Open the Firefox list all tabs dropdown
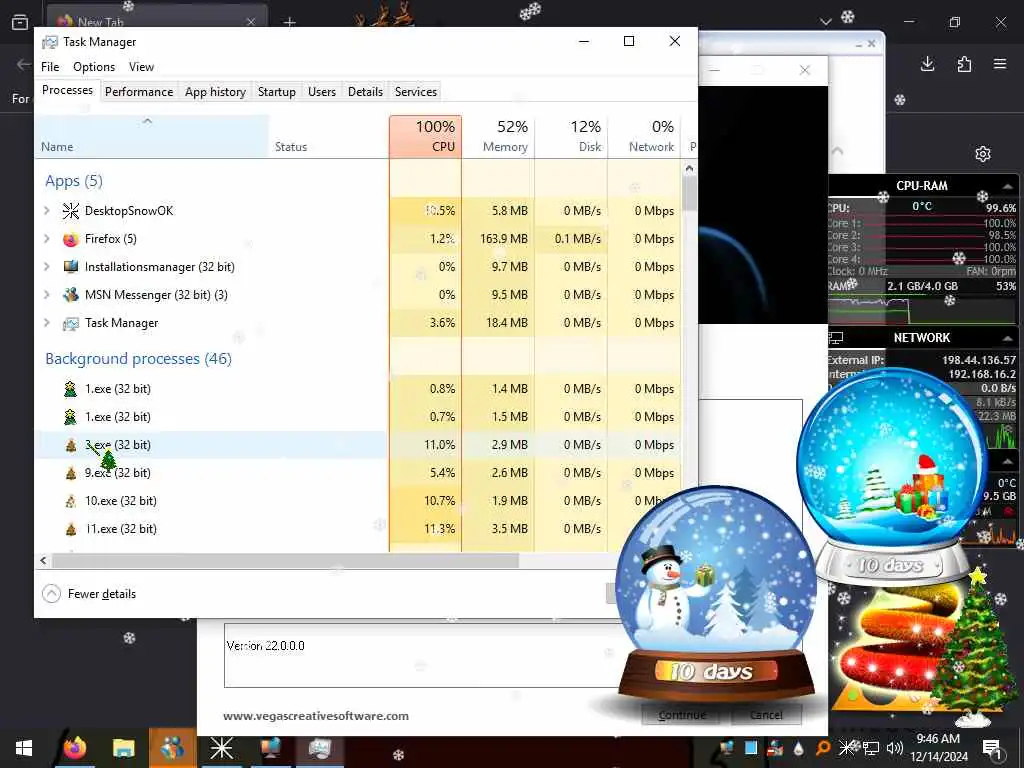Screen dimensions: 1024x768 [x=826, y=22]
